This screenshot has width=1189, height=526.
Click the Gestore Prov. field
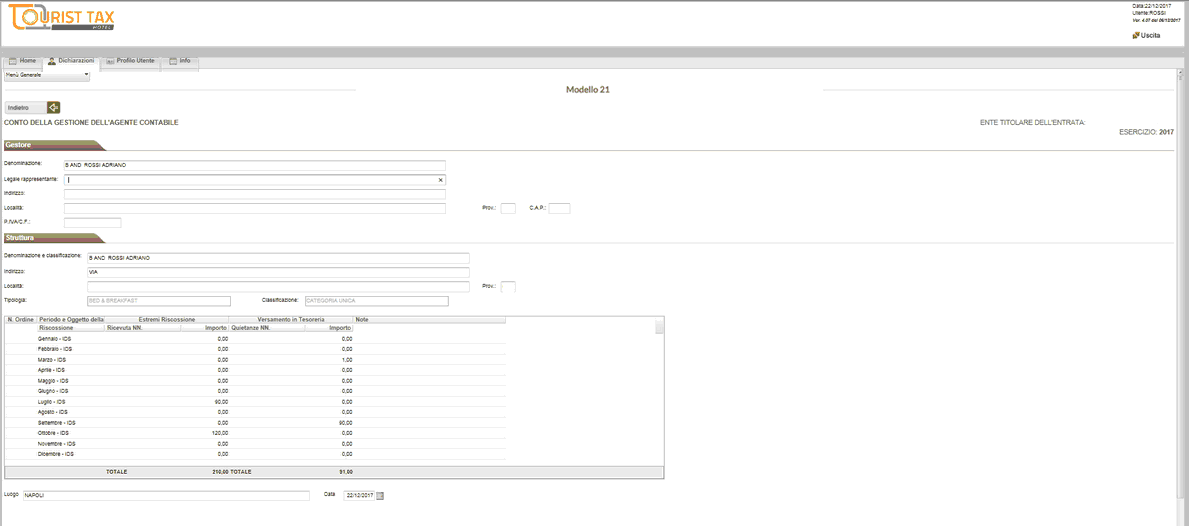pyautogui.click(x=508, y=208)
